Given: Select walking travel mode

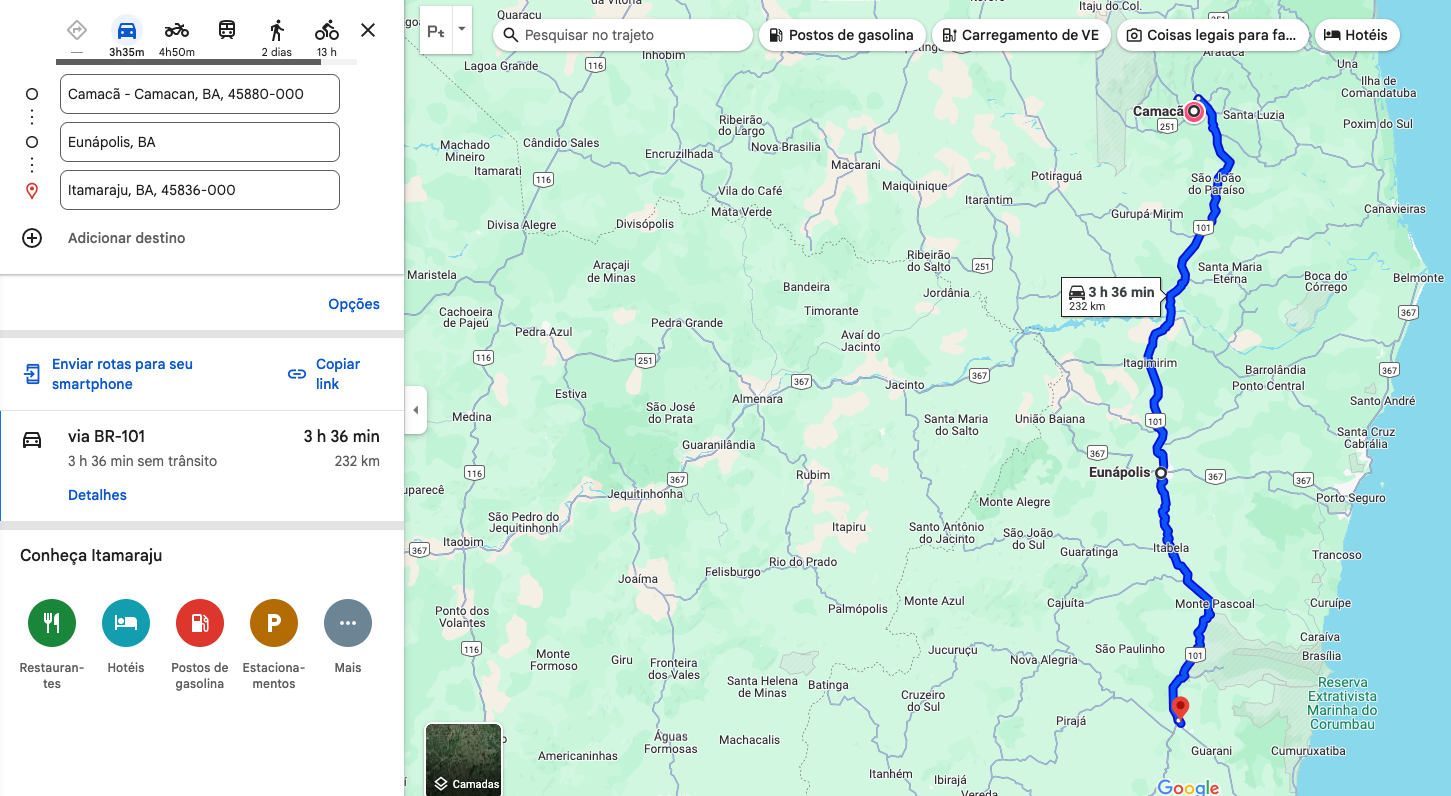Looking at the screenshot, I should 277,30.
